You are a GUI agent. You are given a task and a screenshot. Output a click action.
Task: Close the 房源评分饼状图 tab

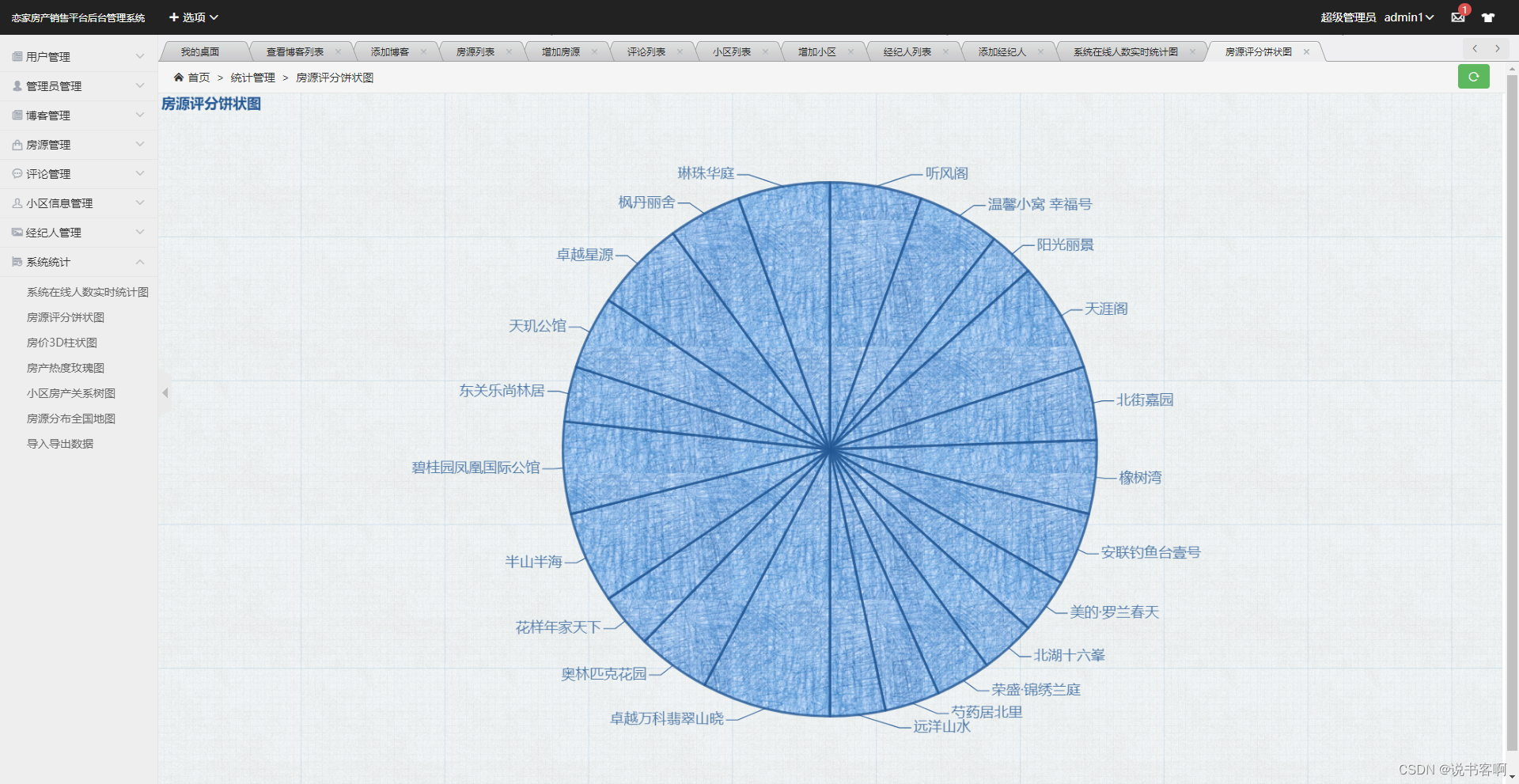tap(1306, 52)
